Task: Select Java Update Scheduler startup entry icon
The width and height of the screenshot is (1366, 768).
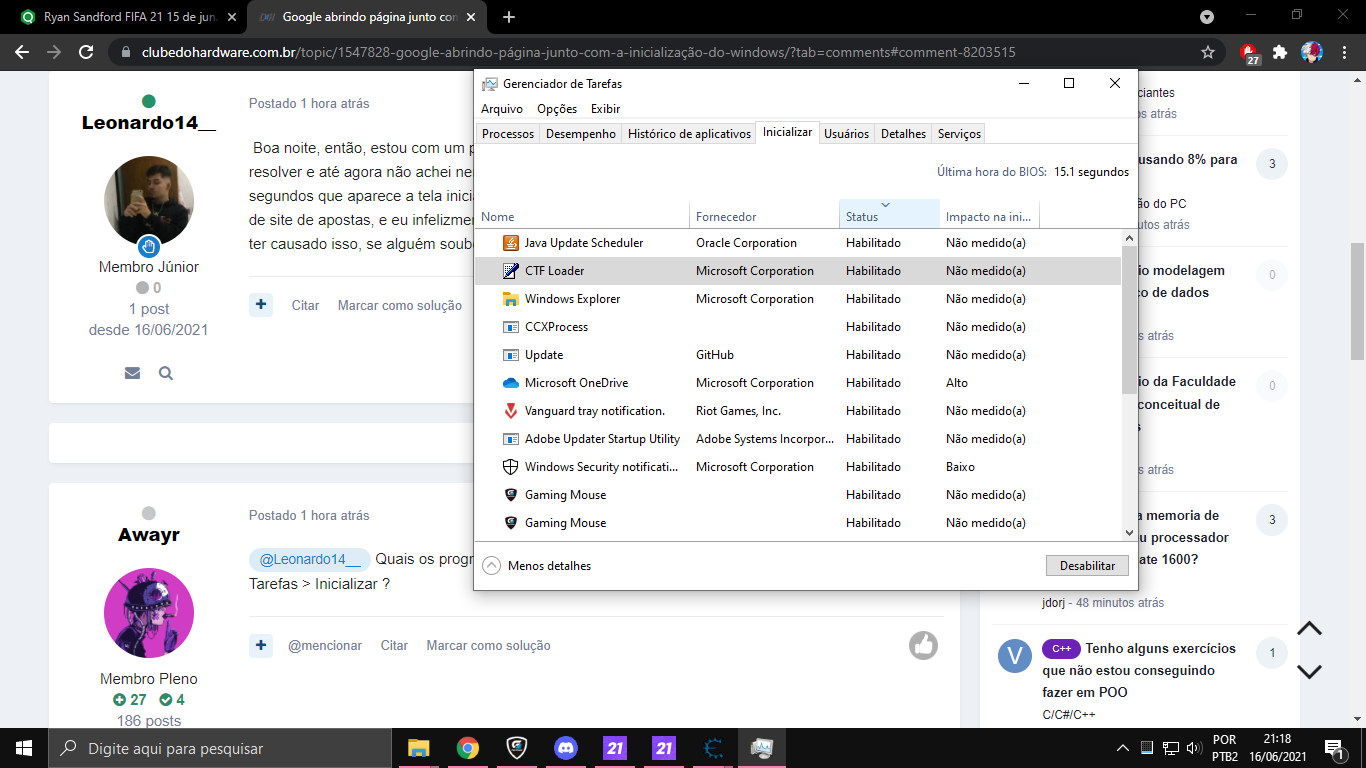Action: [x=510, y=243]
